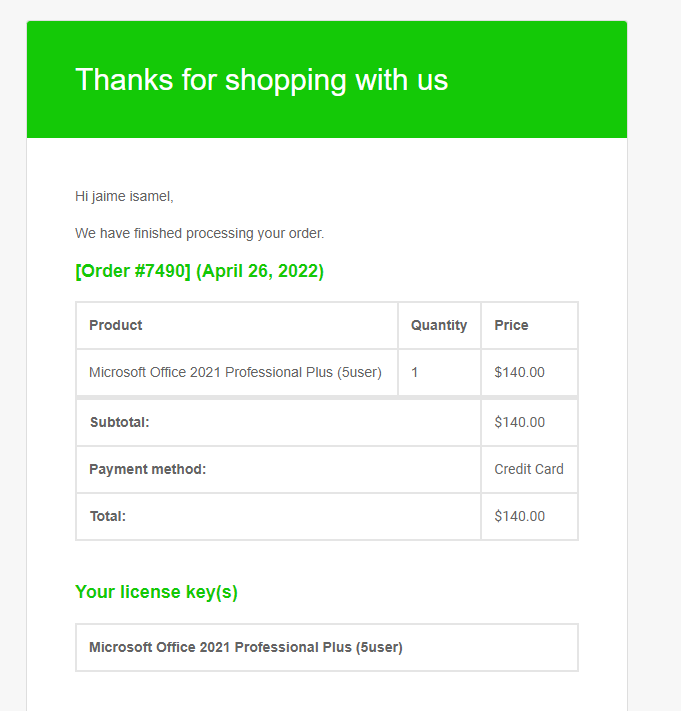Click the quantity value 1 cell
The width and height of the screenshot is (681, 711).
click(415, 372)
